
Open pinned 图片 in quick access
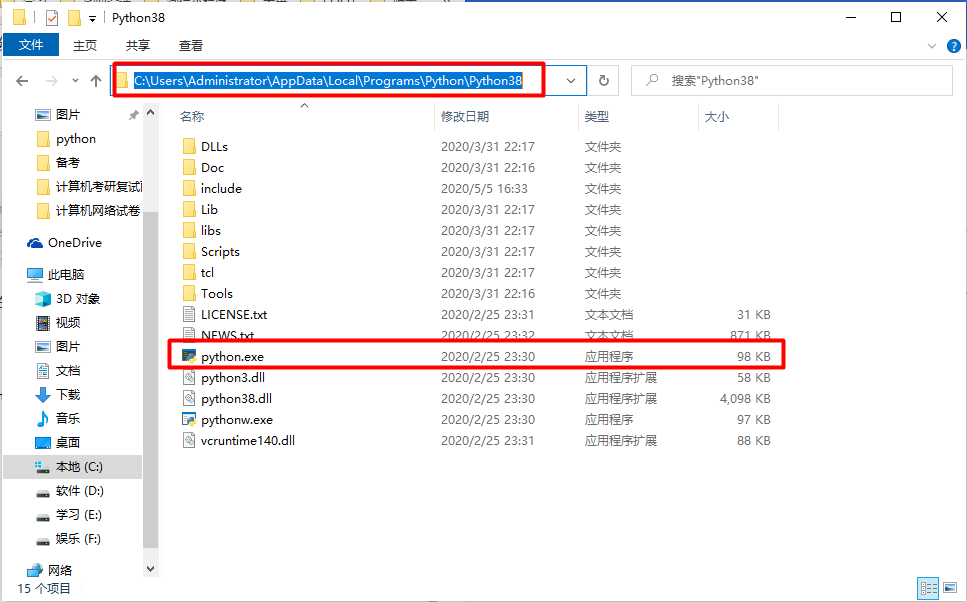point(68,115)
